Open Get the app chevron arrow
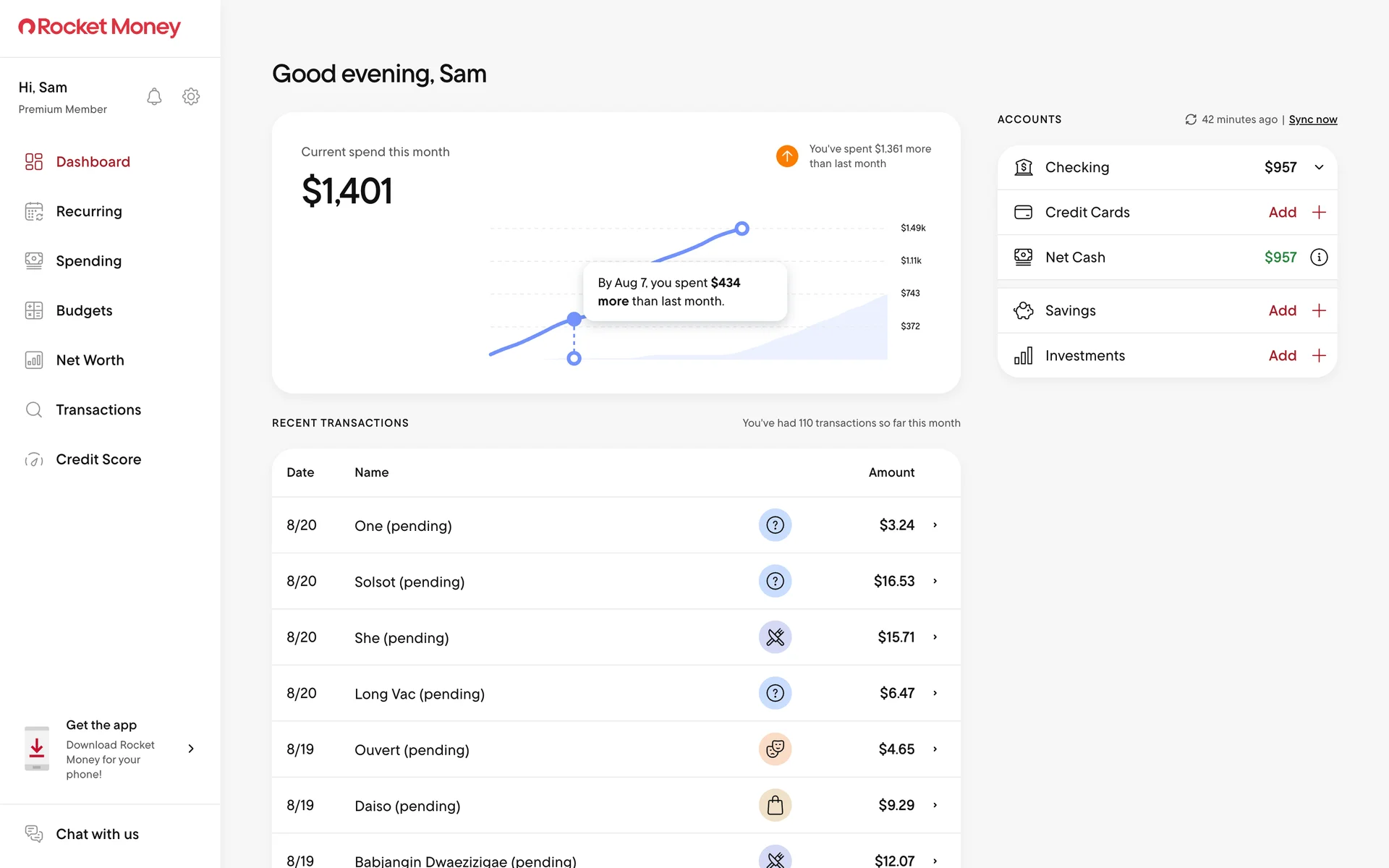Viewport: 1389px width, 868px height. [x=191, y=749]
